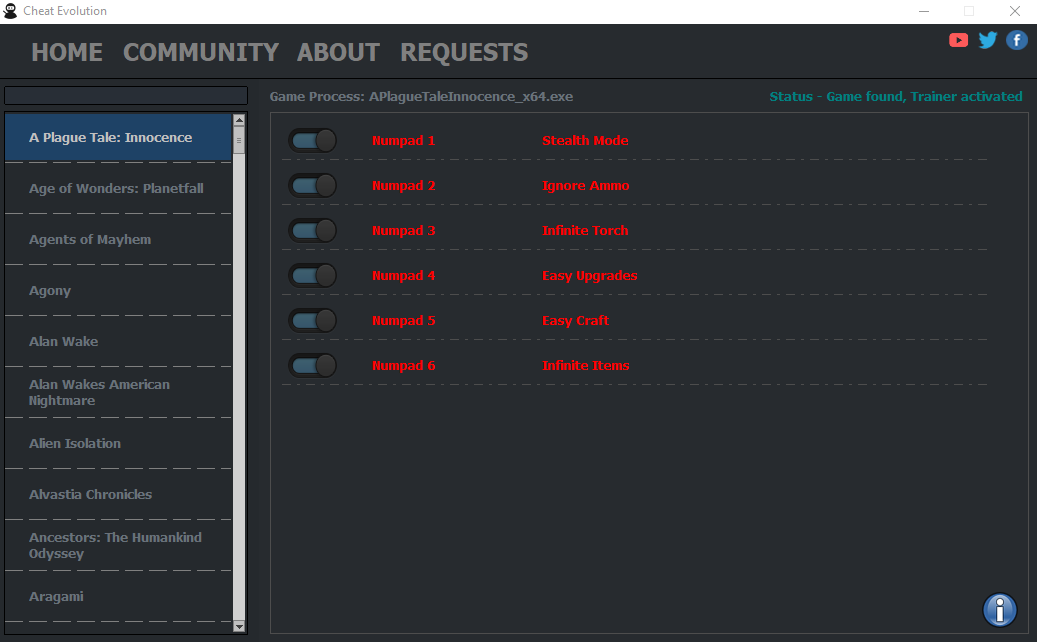Click the Numpad 3 hotkey label

pyautogui.click(x=403, y=230)
